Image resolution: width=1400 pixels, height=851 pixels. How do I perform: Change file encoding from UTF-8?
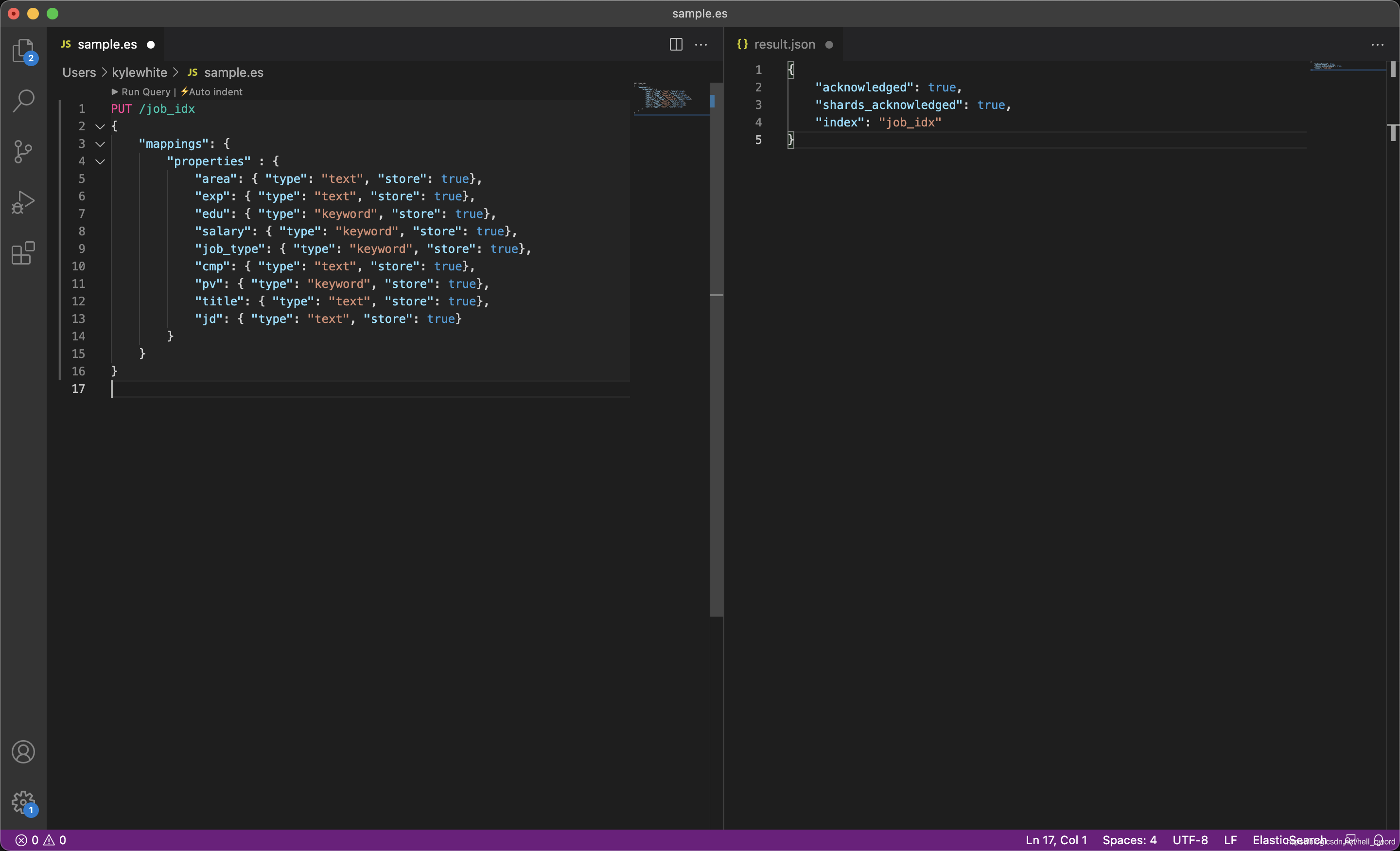click(x=1190, y=840)
